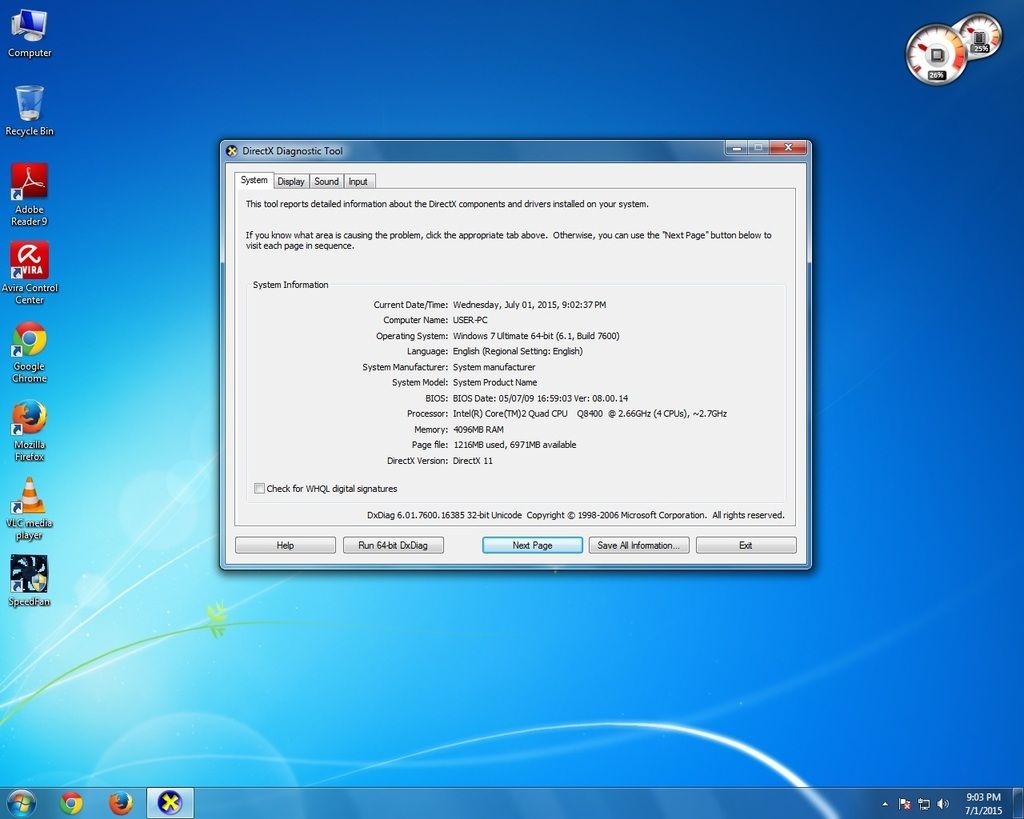This screenshot has width=1024, height=819.
Task: Open the Recycle Bin icon
Action: 29,104
